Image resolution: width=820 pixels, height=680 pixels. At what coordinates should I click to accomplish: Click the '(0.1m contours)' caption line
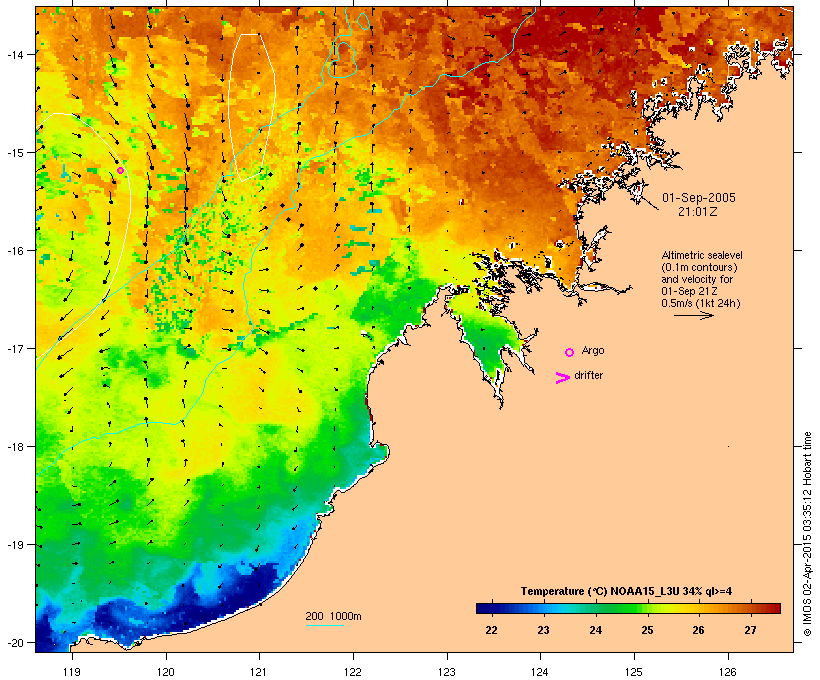[x=699, y=267]
